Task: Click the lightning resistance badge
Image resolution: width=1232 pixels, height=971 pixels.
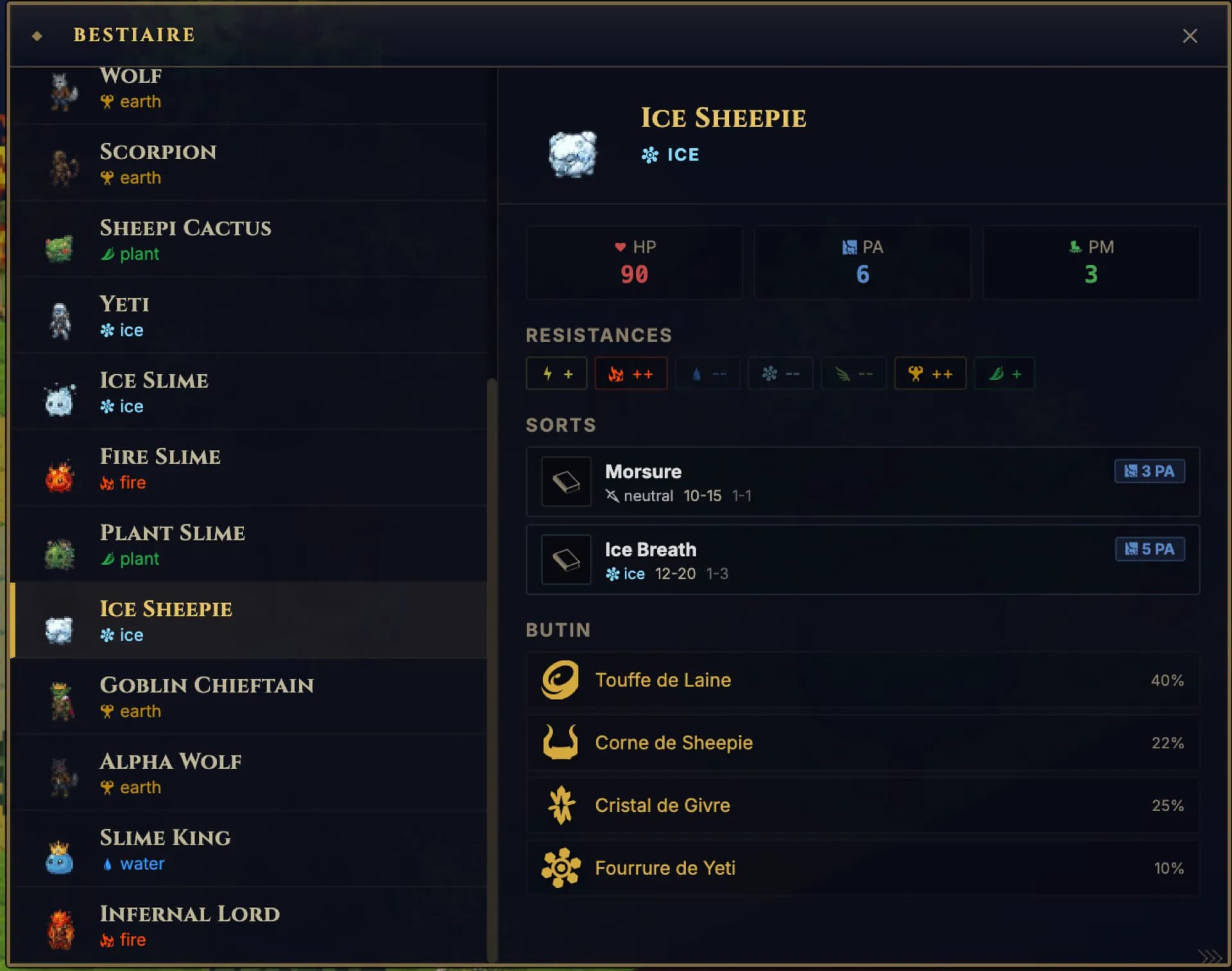Action: pyautogui.click(x=556, y=374)
